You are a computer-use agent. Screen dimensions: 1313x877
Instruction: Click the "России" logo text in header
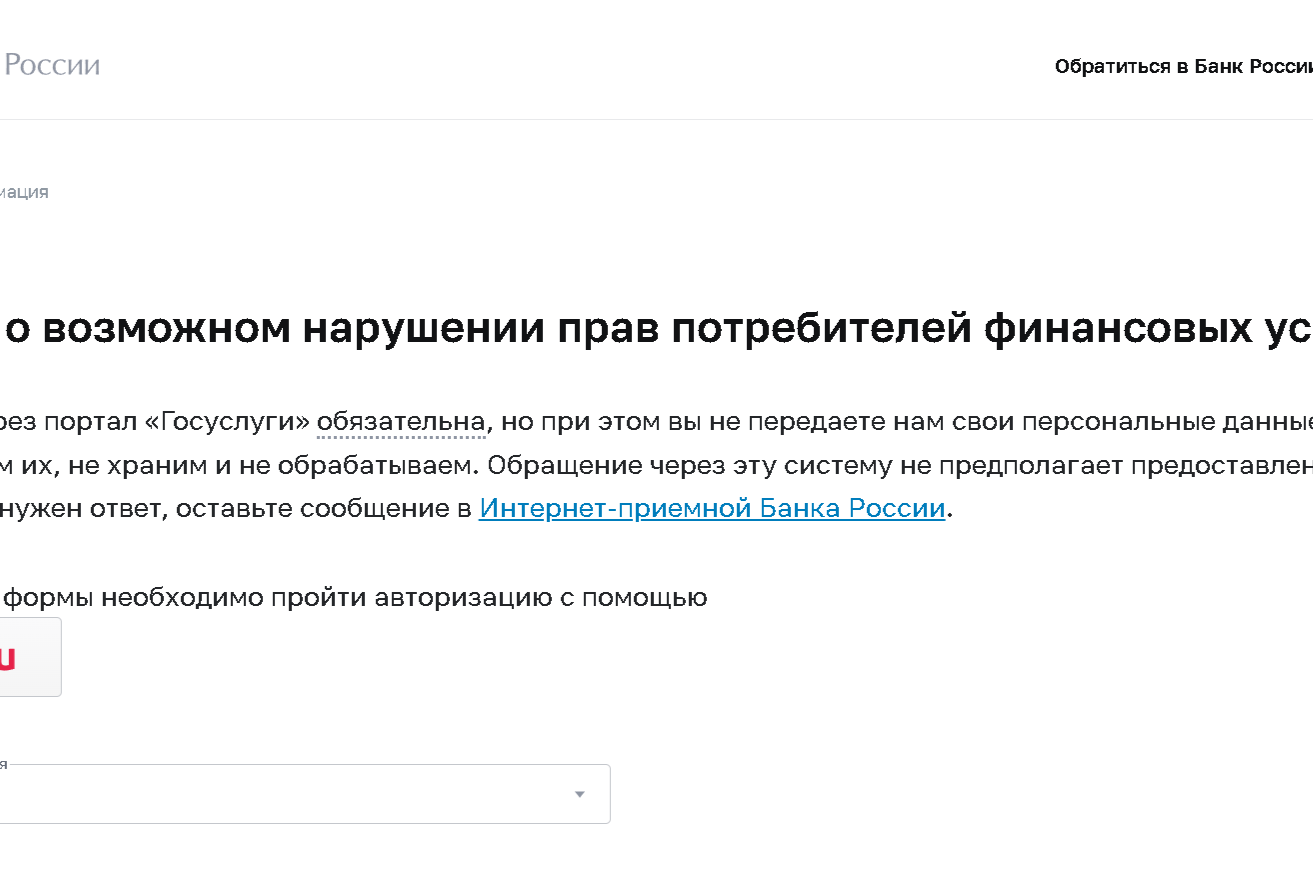(x=52, y=66)
